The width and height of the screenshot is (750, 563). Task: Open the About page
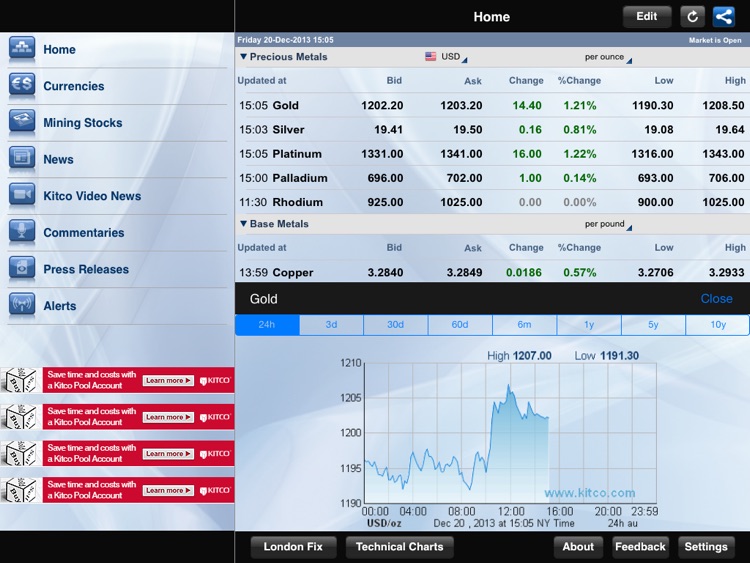pos(578,547)
